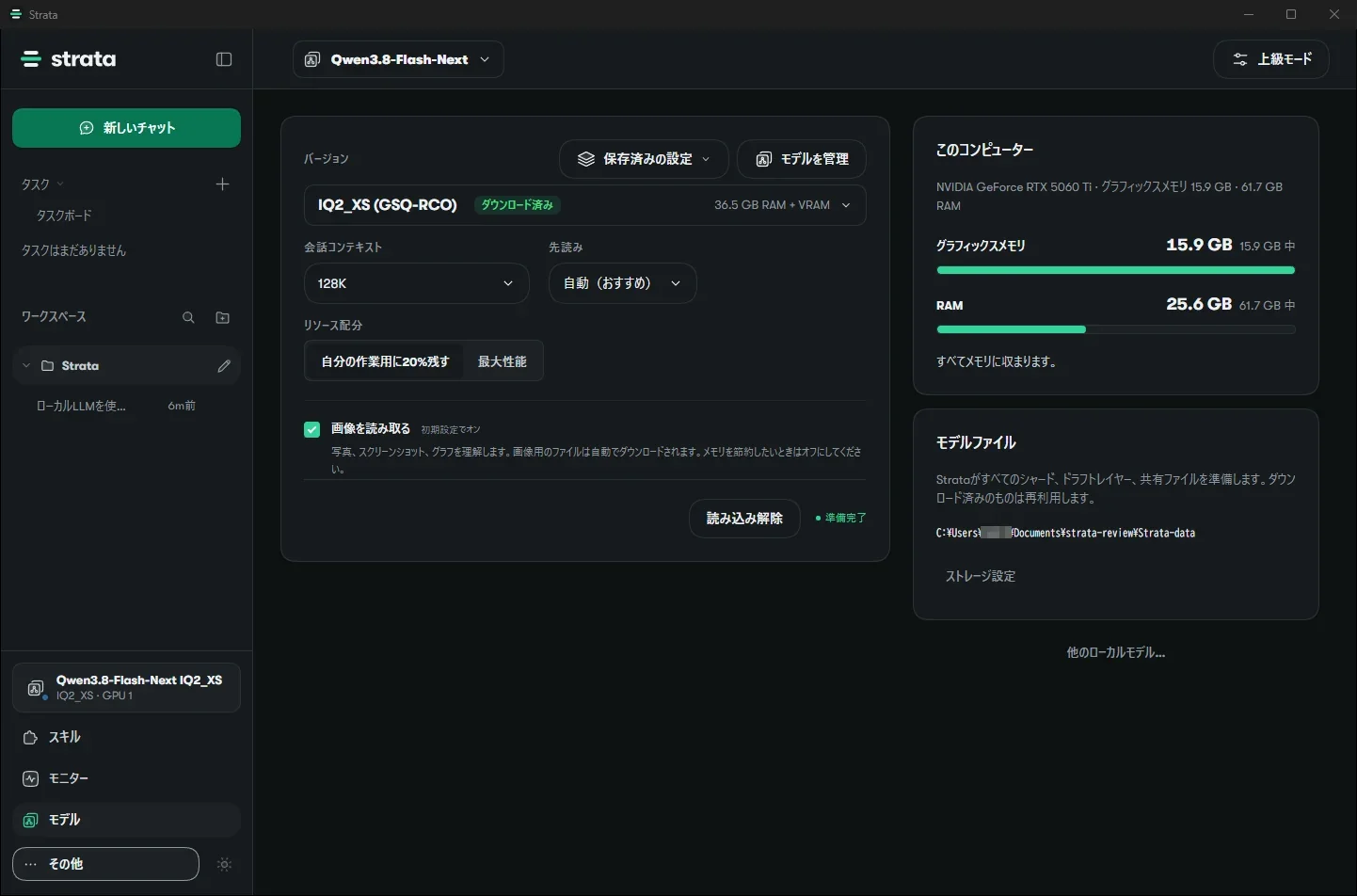Open the 128K conversation context dropdown
The width and height of the screenshot is (1357, 896).
click(x=416, y=283)
